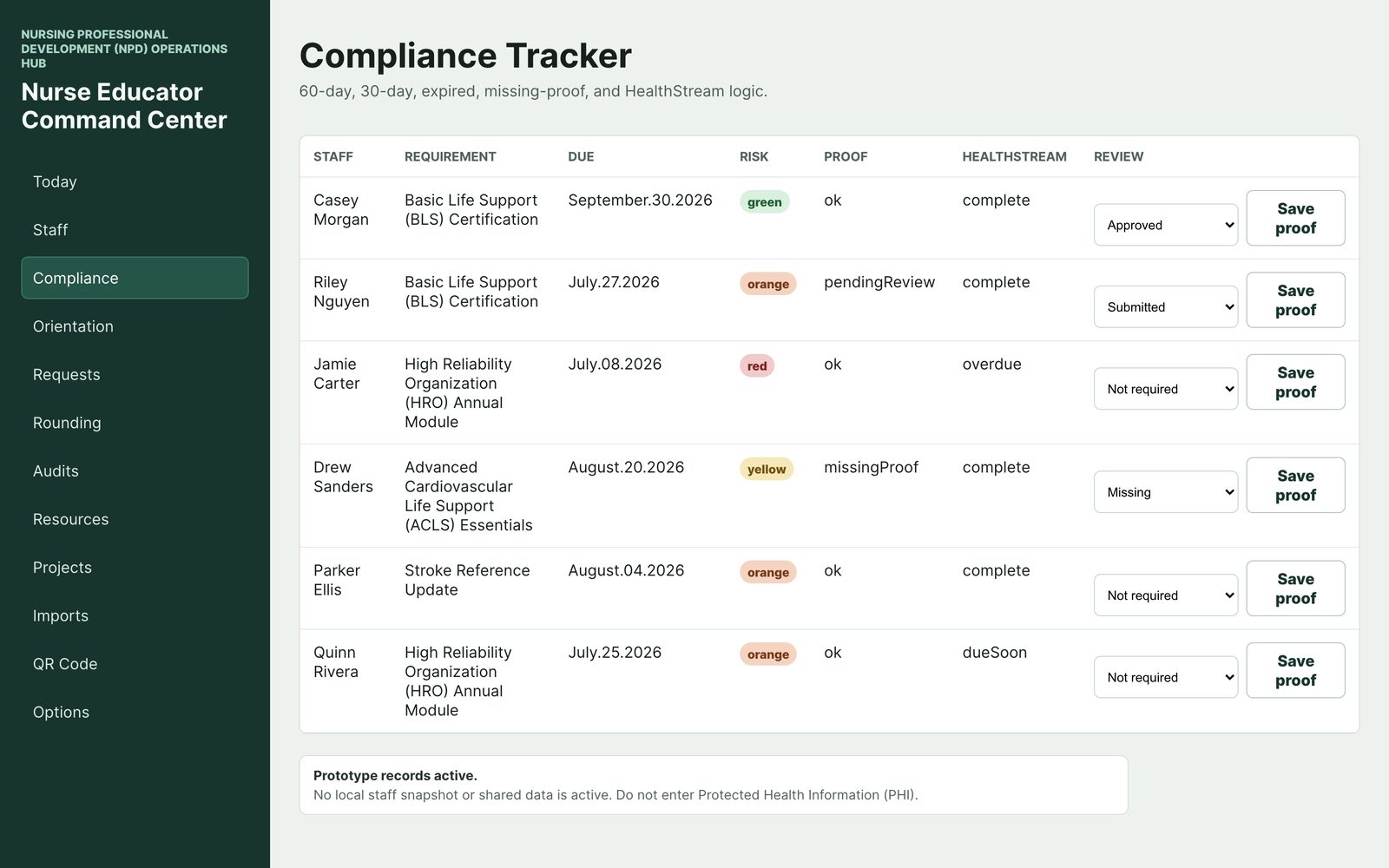Screen dimensions: 1389x868
Task: Select the staff name Quinn Rivera
Action: (336, 662)
